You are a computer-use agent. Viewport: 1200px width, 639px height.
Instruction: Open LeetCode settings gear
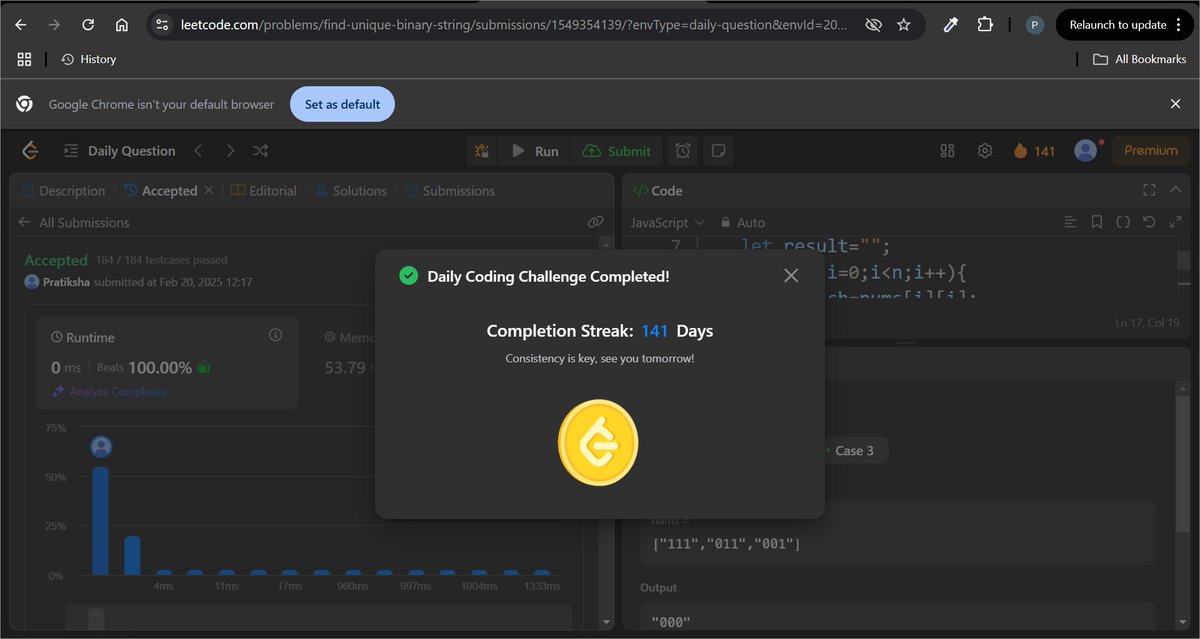coord(985,151)
